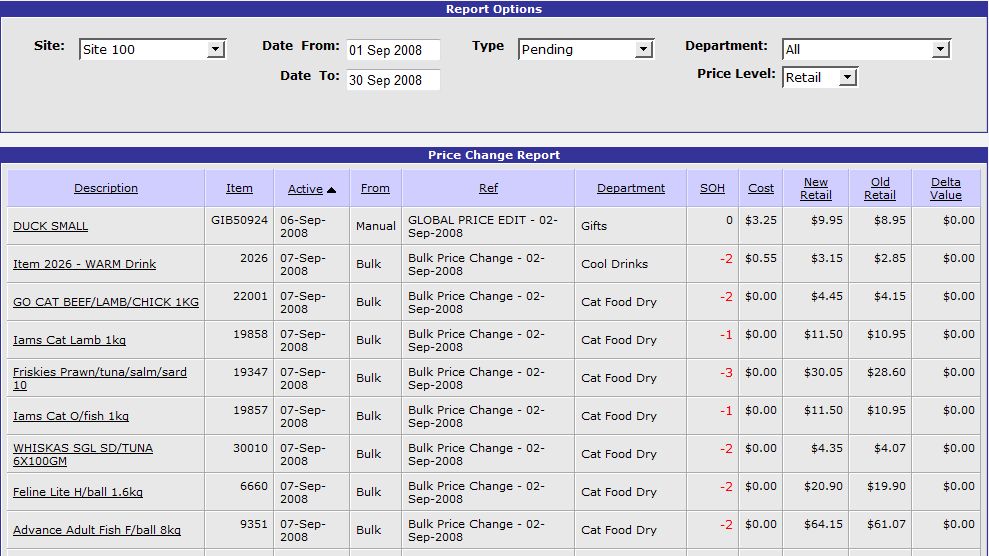Sort by the Ref column header

[x=488, y=188]
